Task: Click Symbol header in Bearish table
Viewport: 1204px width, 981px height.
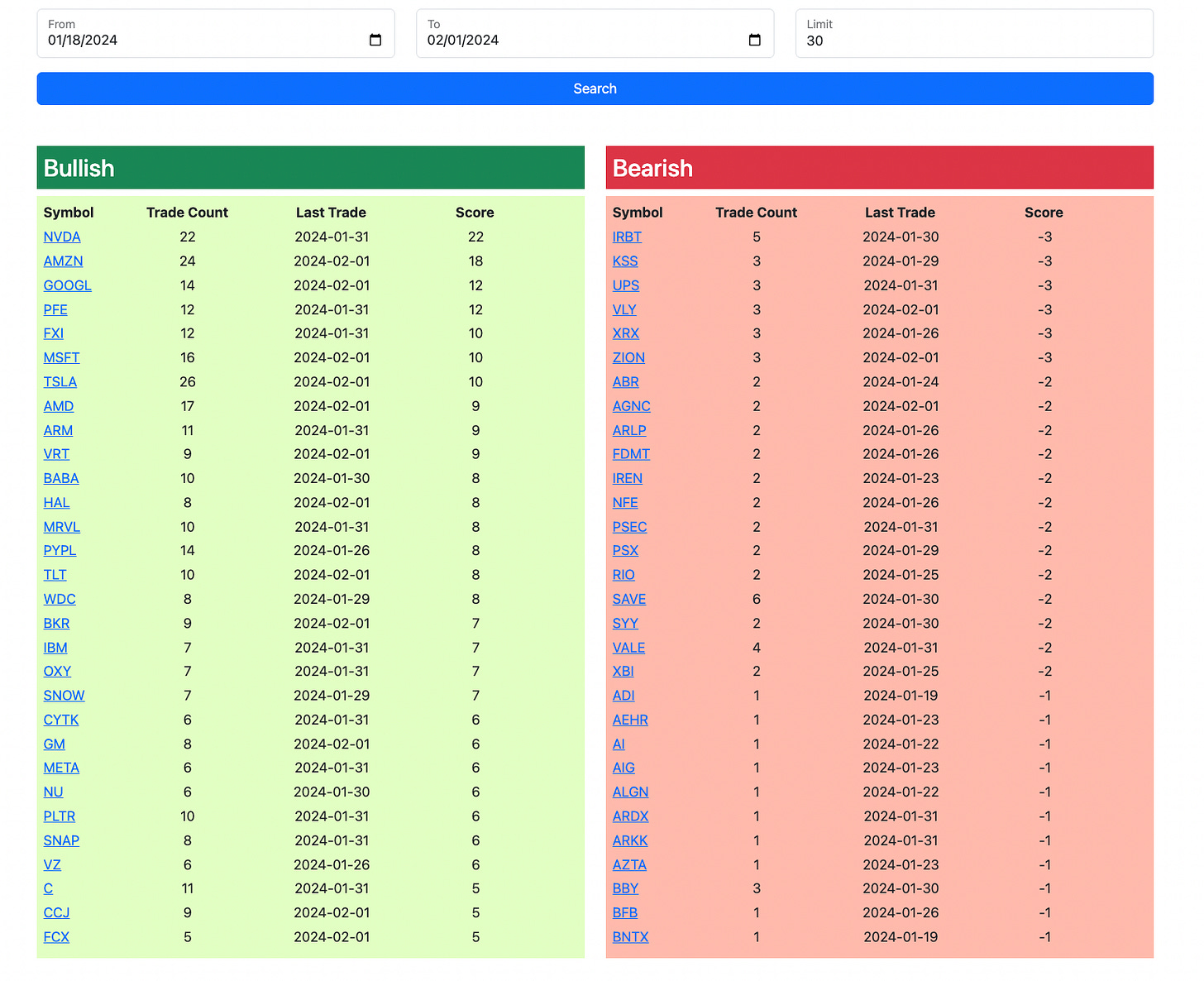Action: [638, 213]
